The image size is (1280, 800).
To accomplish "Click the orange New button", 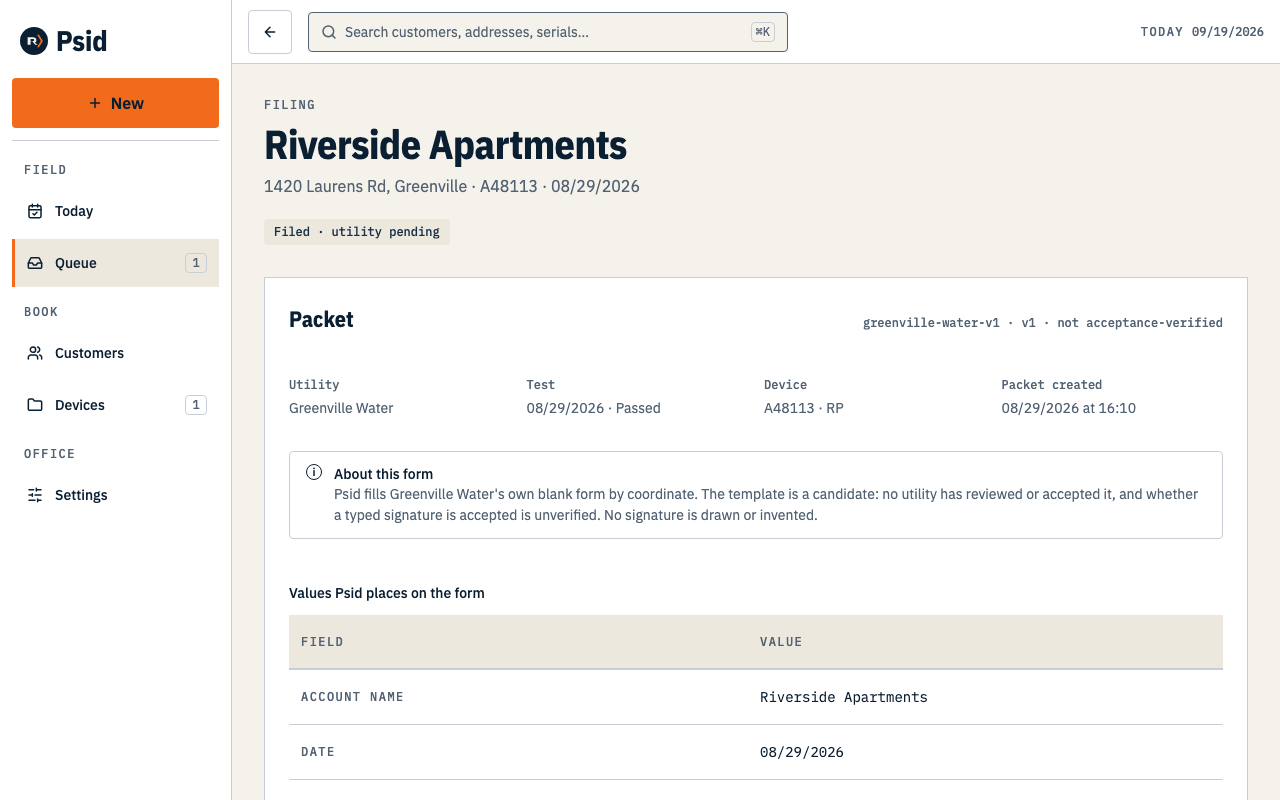I will (115, 103).
